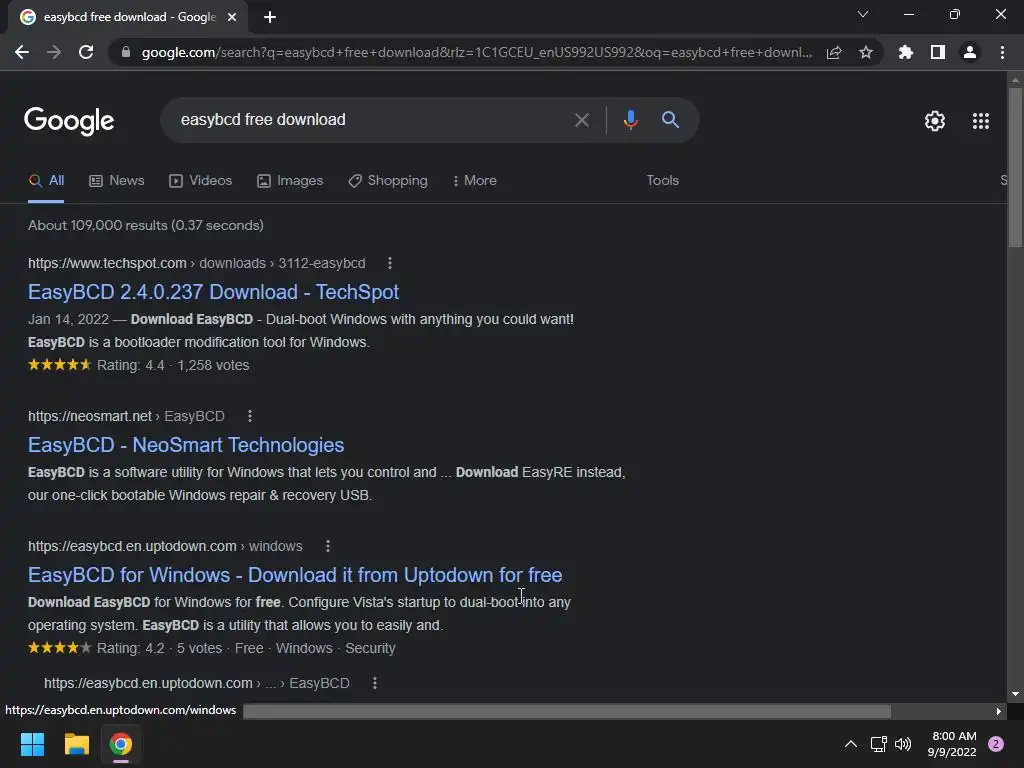Open the notification center badge
Screen dimensions: 1024x768
(996, 744)
